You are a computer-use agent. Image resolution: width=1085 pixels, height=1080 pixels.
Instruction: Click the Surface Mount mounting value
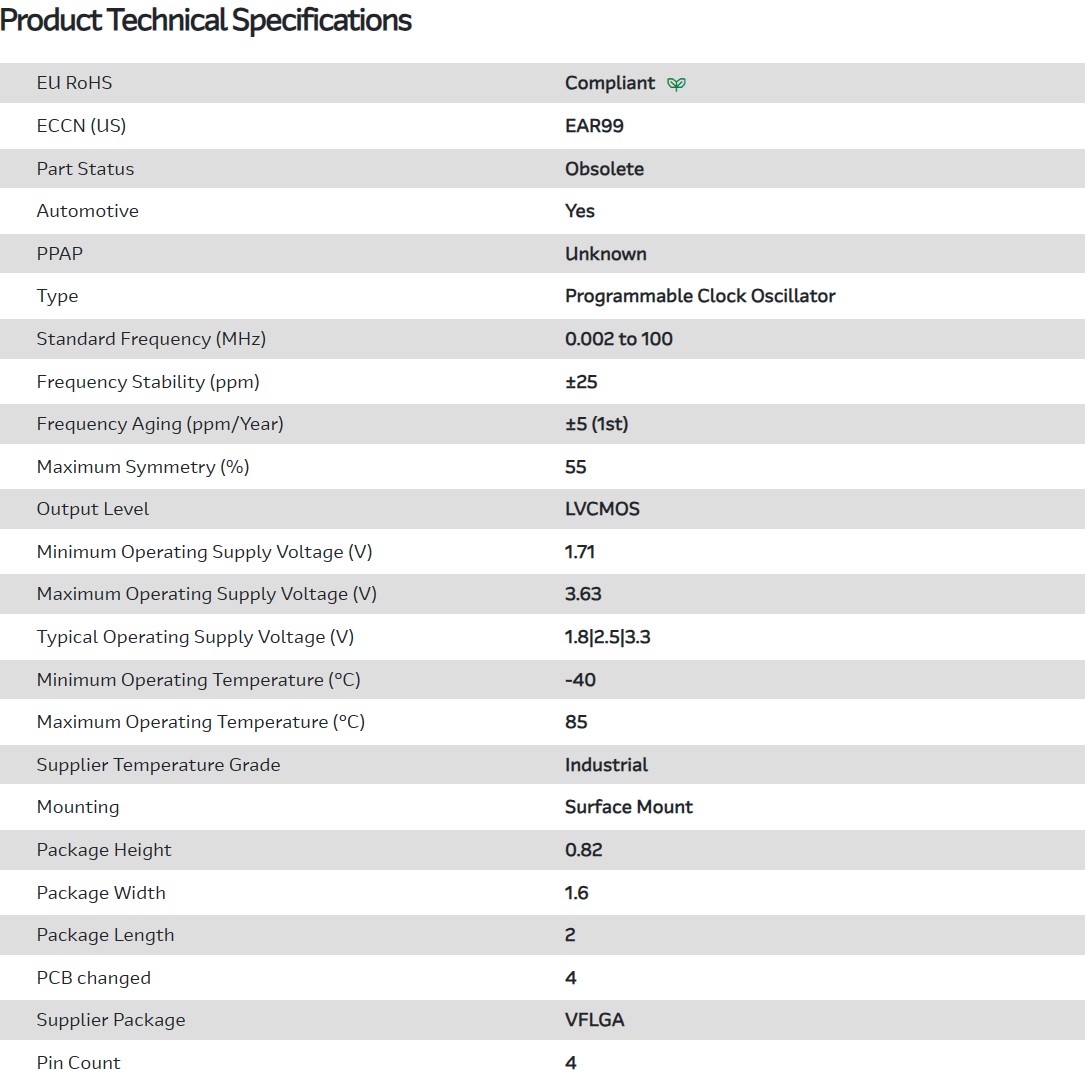628,807
